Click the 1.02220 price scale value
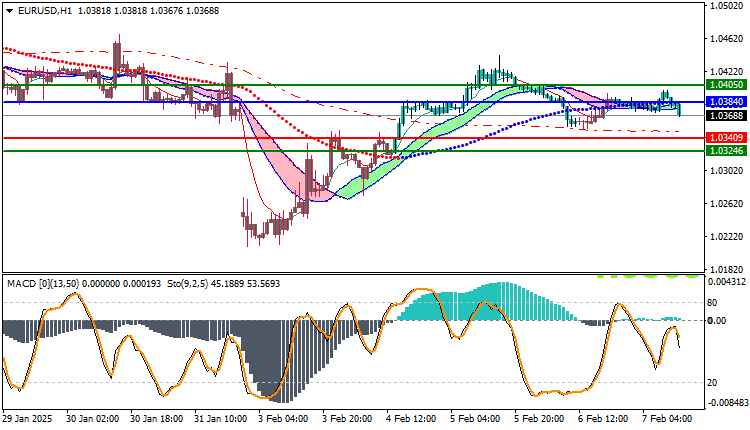750x430 pixels. [x=727, y=237]
